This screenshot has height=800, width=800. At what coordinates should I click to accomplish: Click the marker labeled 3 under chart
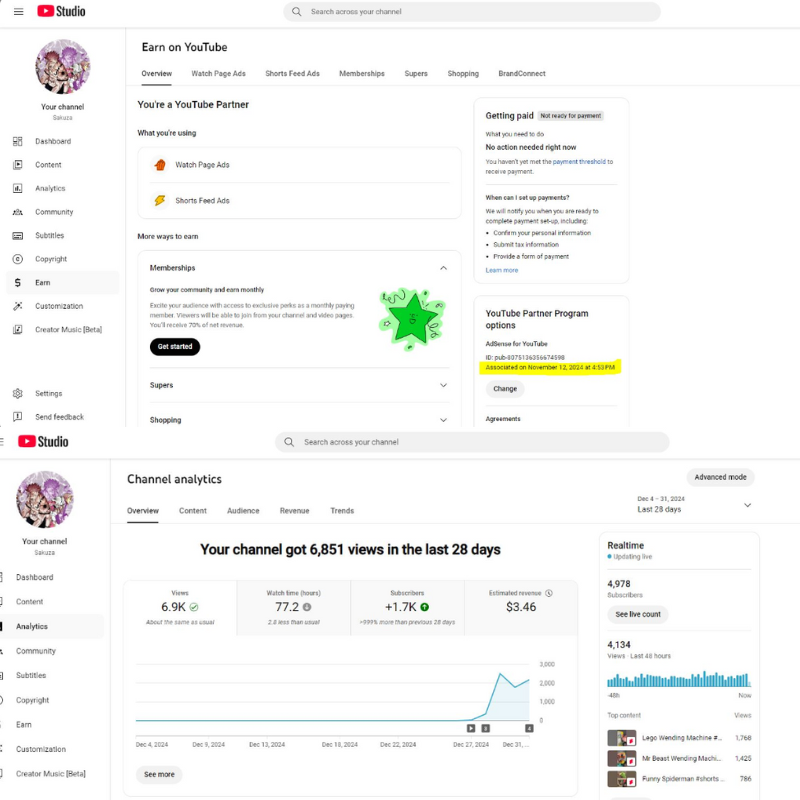[486, 729]
